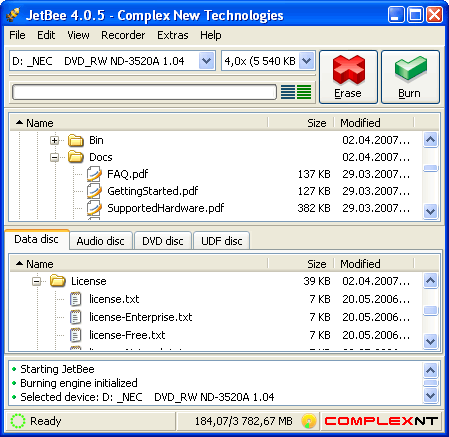Click the green Ready spinner icon
Screen dimensions: 449x437
point(18,421)
